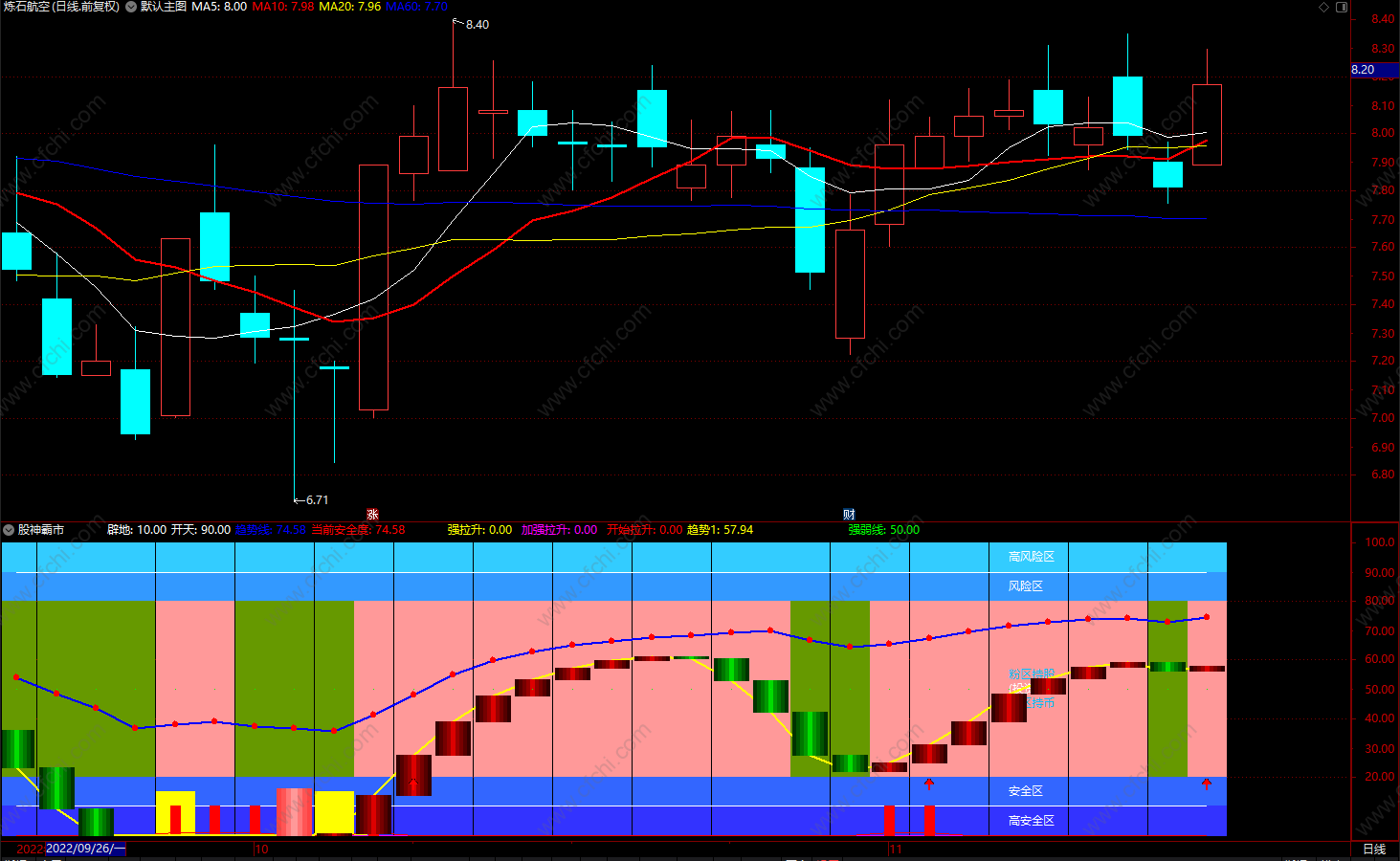This screenshot has width=1400, height=861.
Task: Click the 2022/09/26 date on time axis
Action: (85, 849)
